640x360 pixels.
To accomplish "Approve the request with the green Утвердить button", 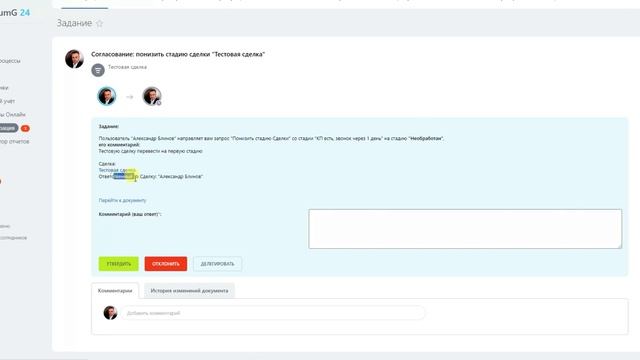I will [x=119, y=264].
